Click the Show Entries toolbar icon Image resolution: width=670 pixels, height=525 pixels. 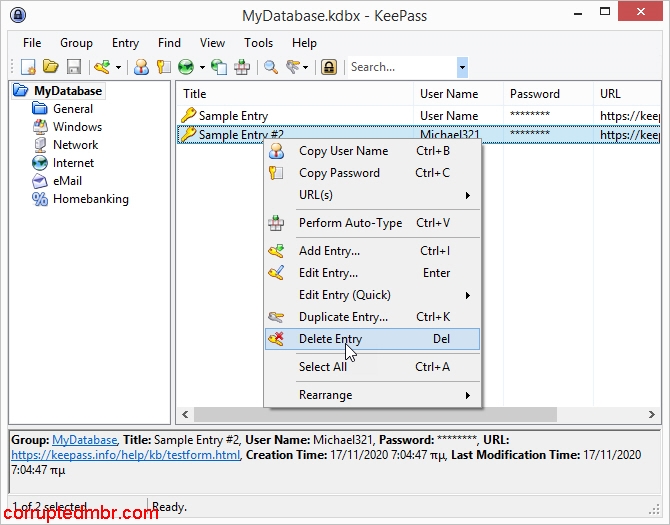294,67
